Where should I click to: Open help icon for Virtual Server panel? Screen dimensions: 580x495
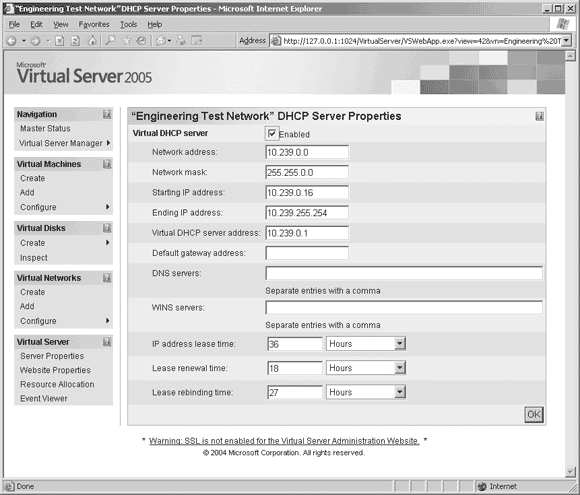coord(107,342)
